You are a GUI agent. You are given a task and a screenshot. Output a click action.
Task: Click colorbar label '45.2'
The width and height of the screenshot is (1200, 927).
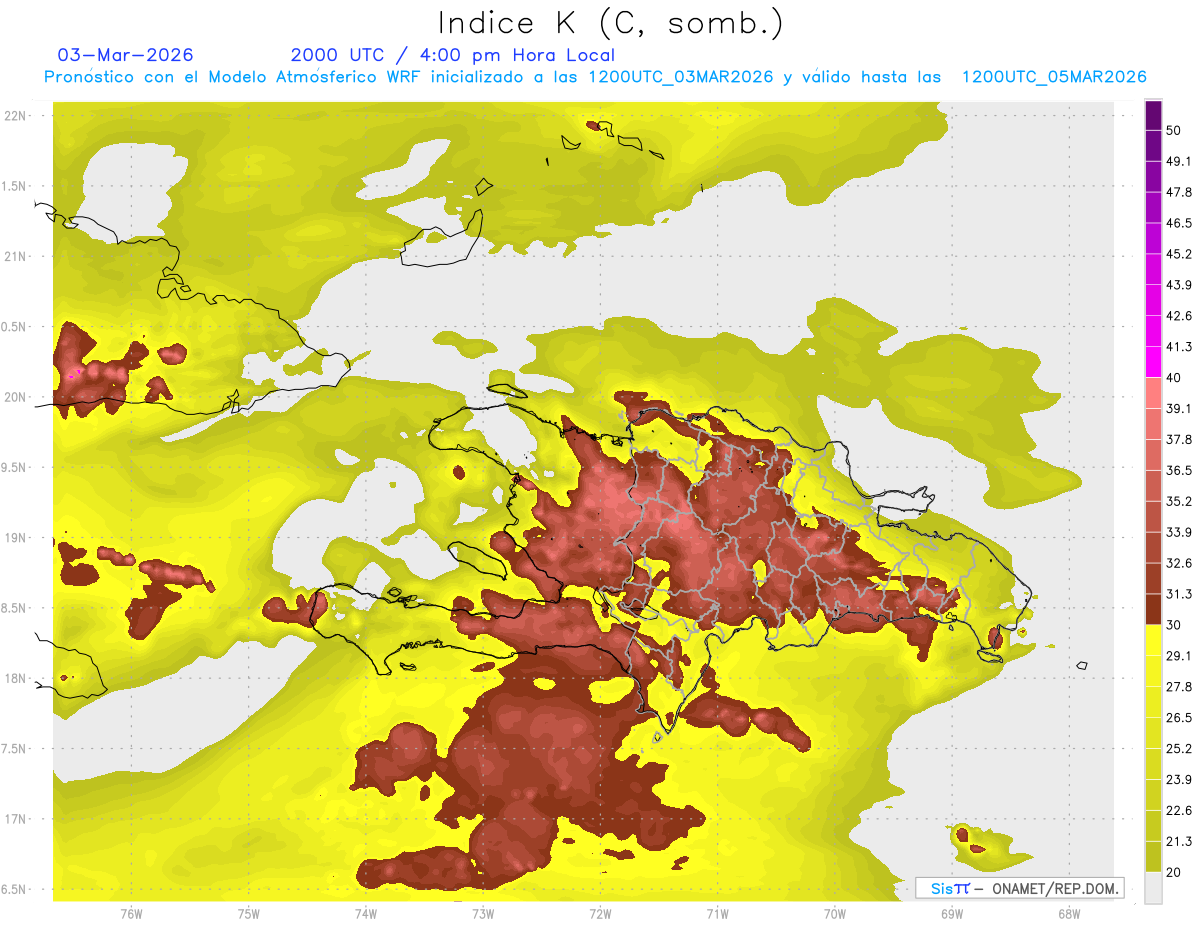click(1179, 254)
